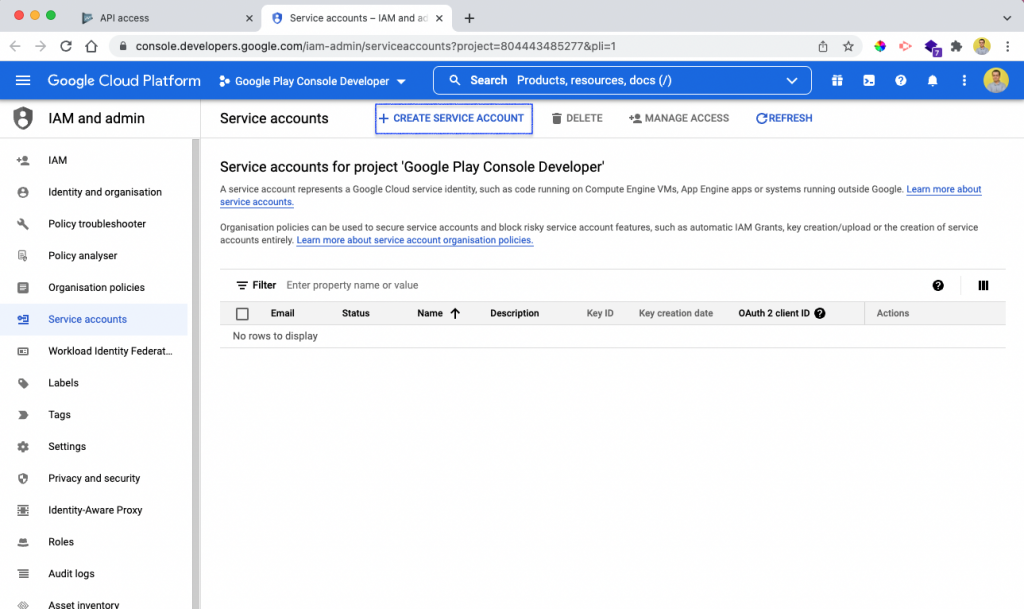This screenshot has width=1024, height=609.
Task: Open the browser extensions puzzle icon
Action: point(956,46)
